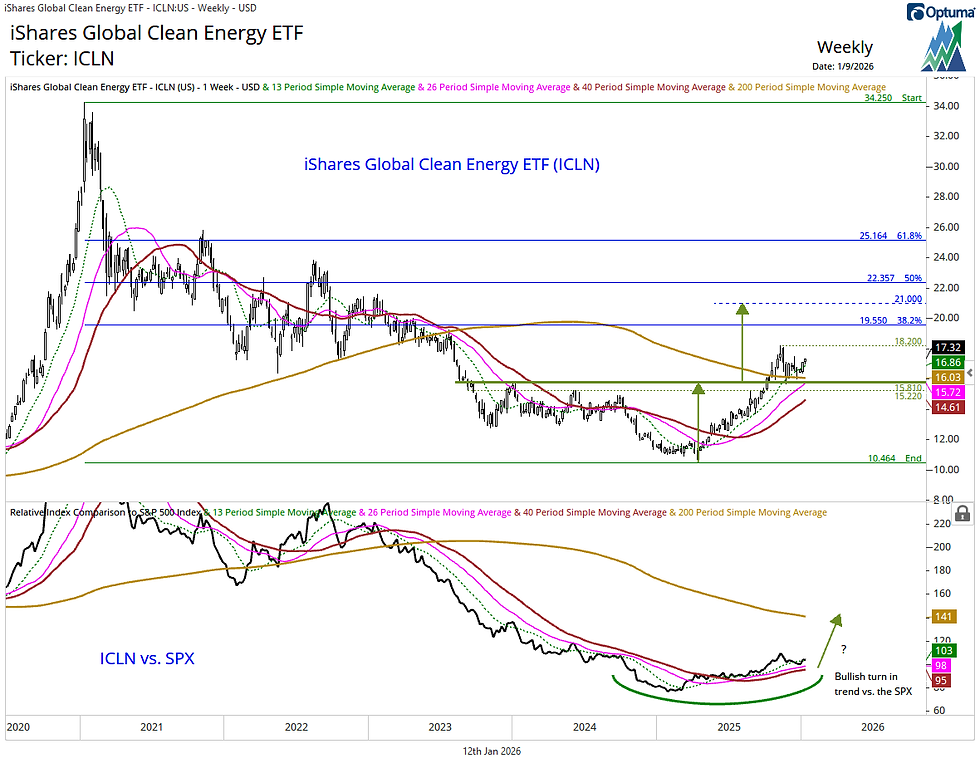Click 200 Period SMA legend in lower pane

pyautogui.click(x=748, y=513)
